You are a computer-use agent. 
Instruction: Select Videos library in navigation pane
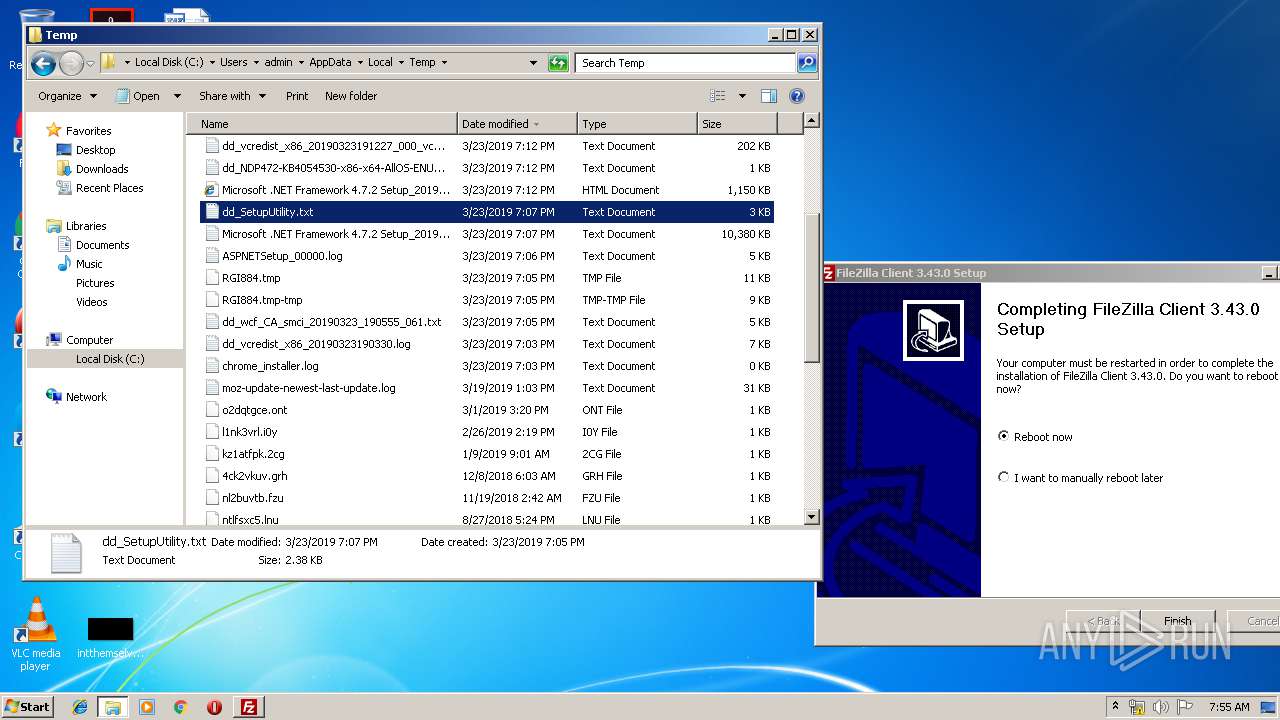click(91, 302)
